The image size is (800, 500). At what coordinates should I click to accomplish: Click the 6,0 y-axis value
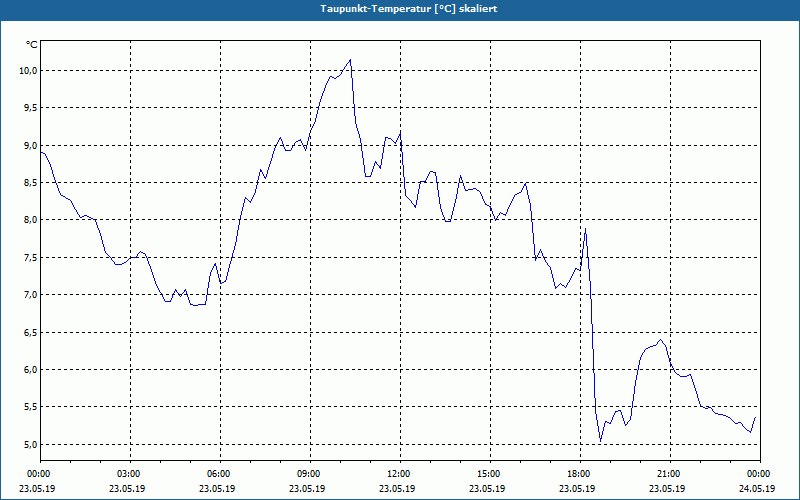point(31,369)
